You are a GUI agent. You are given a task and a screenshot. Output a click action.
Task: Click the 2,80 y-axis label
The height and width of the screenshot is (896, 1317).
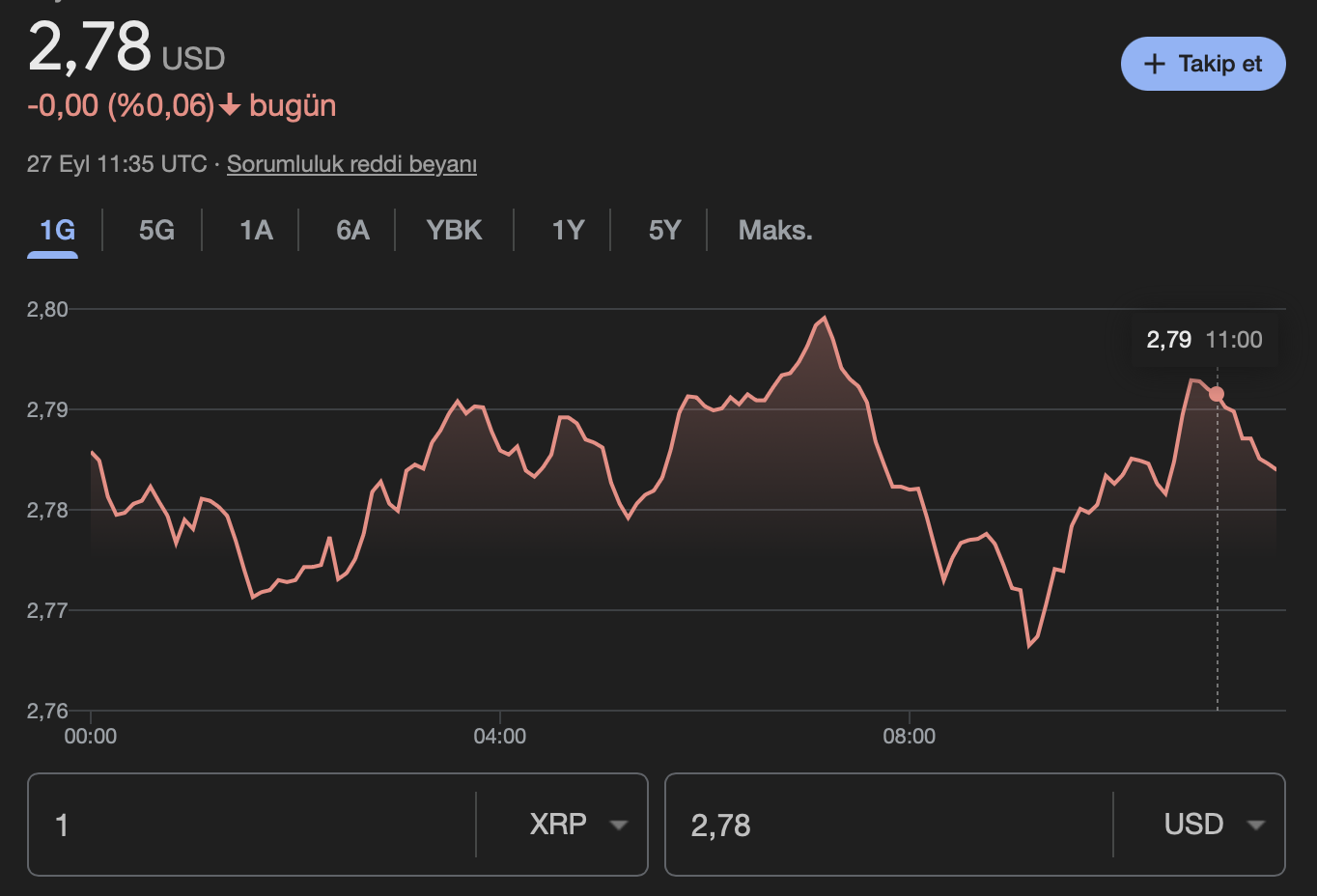pyautogui.click(x=47, y=309)
